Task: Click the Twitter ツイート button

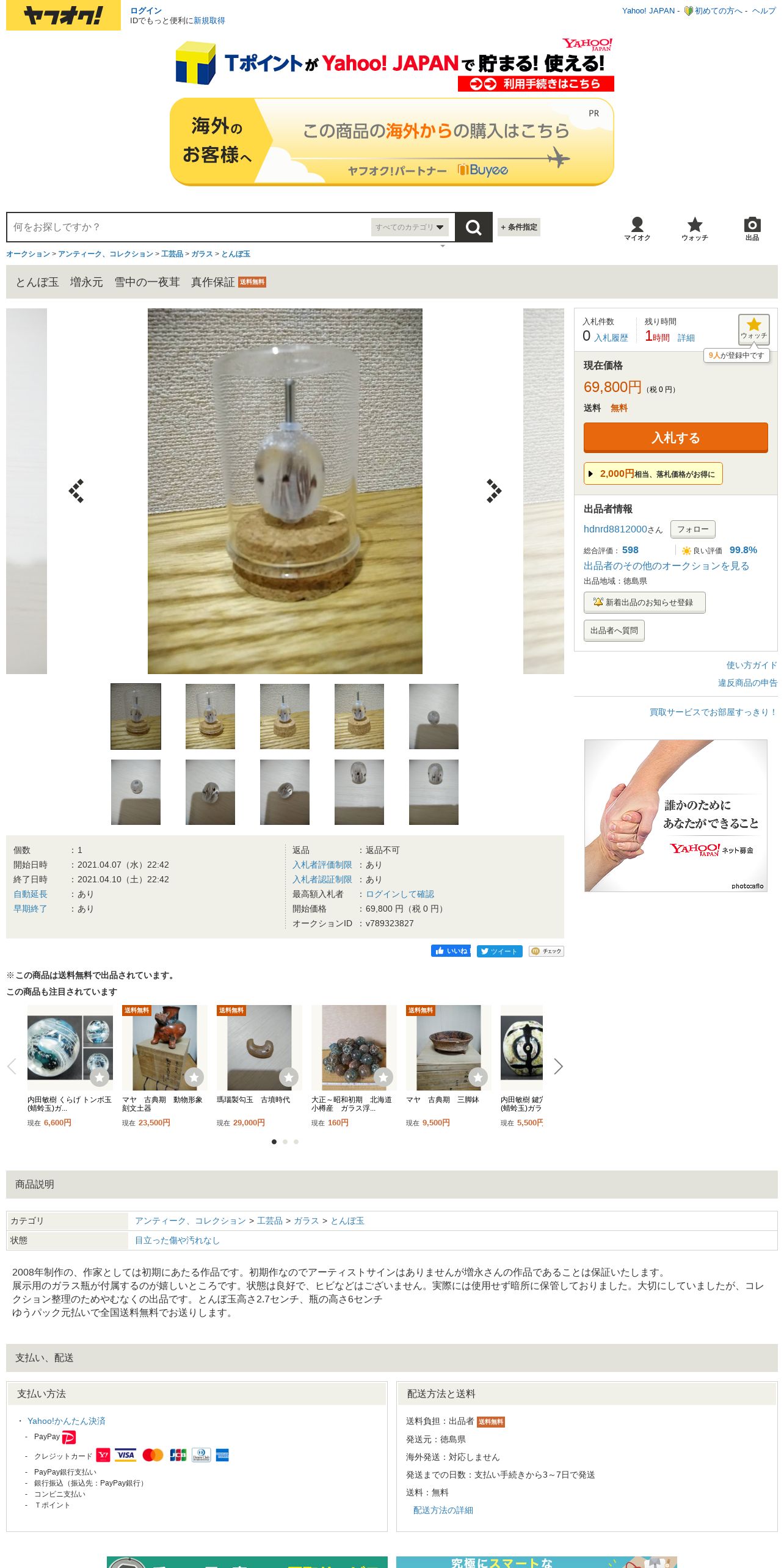Action: pyautogui.click(x=499, y=951)
